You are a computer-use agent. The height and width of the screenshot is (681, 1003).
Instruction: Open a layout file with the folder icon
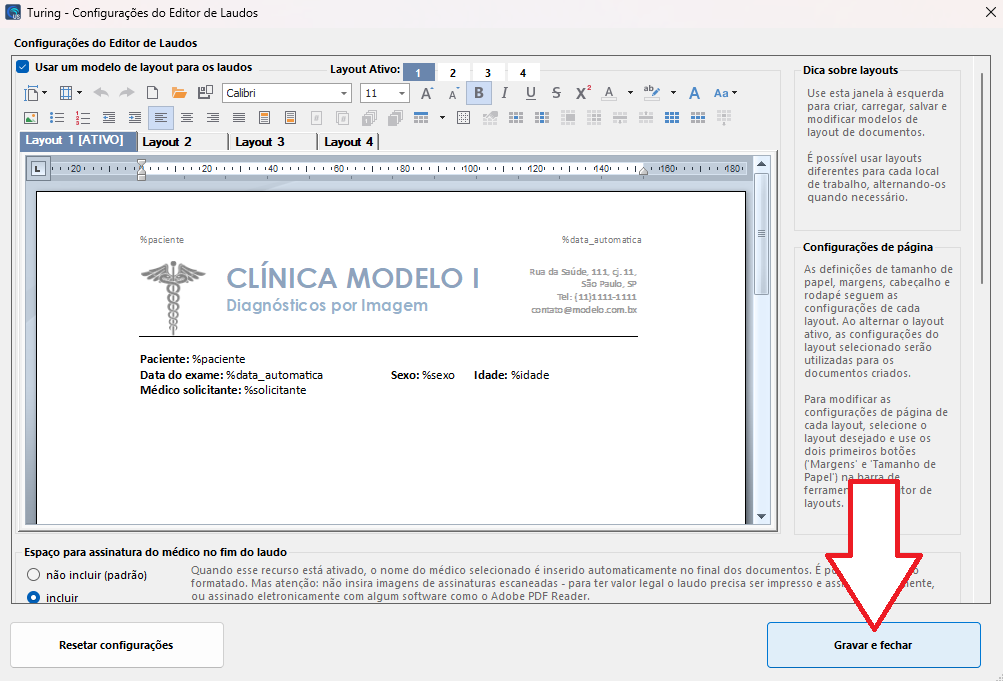[x=179, y=93]
